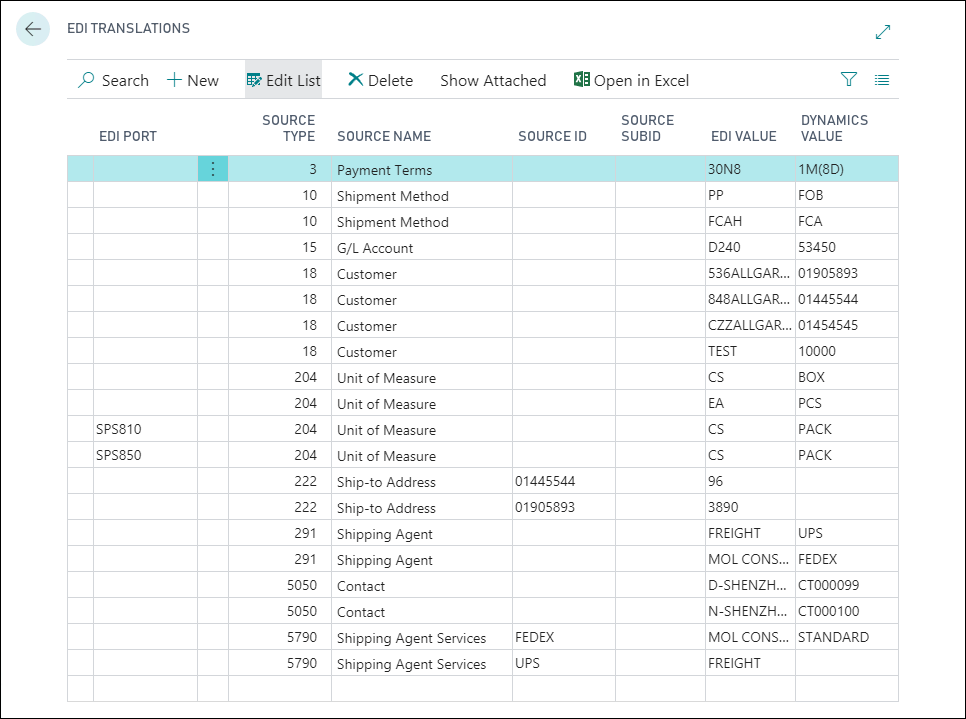Open row options ellipsis on Payment Terms row
966x719 pixels.
(x=213, y=169)
